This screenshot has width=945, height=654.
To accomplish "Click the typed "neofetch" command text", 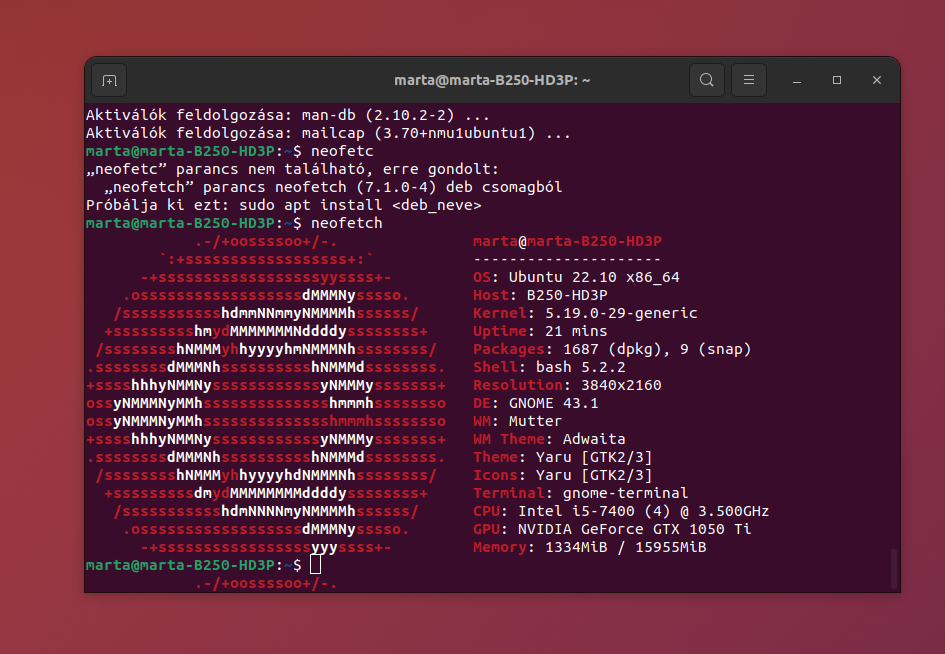I will click(347, 223).
